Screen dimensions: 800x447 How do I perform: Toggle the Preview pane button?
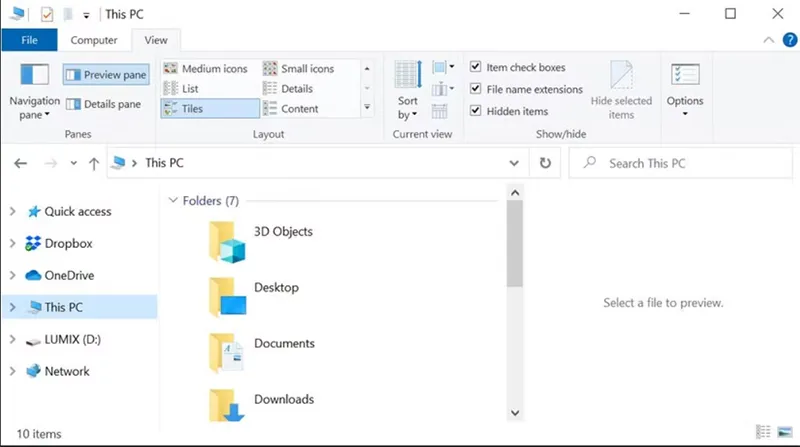coord(106,74)
